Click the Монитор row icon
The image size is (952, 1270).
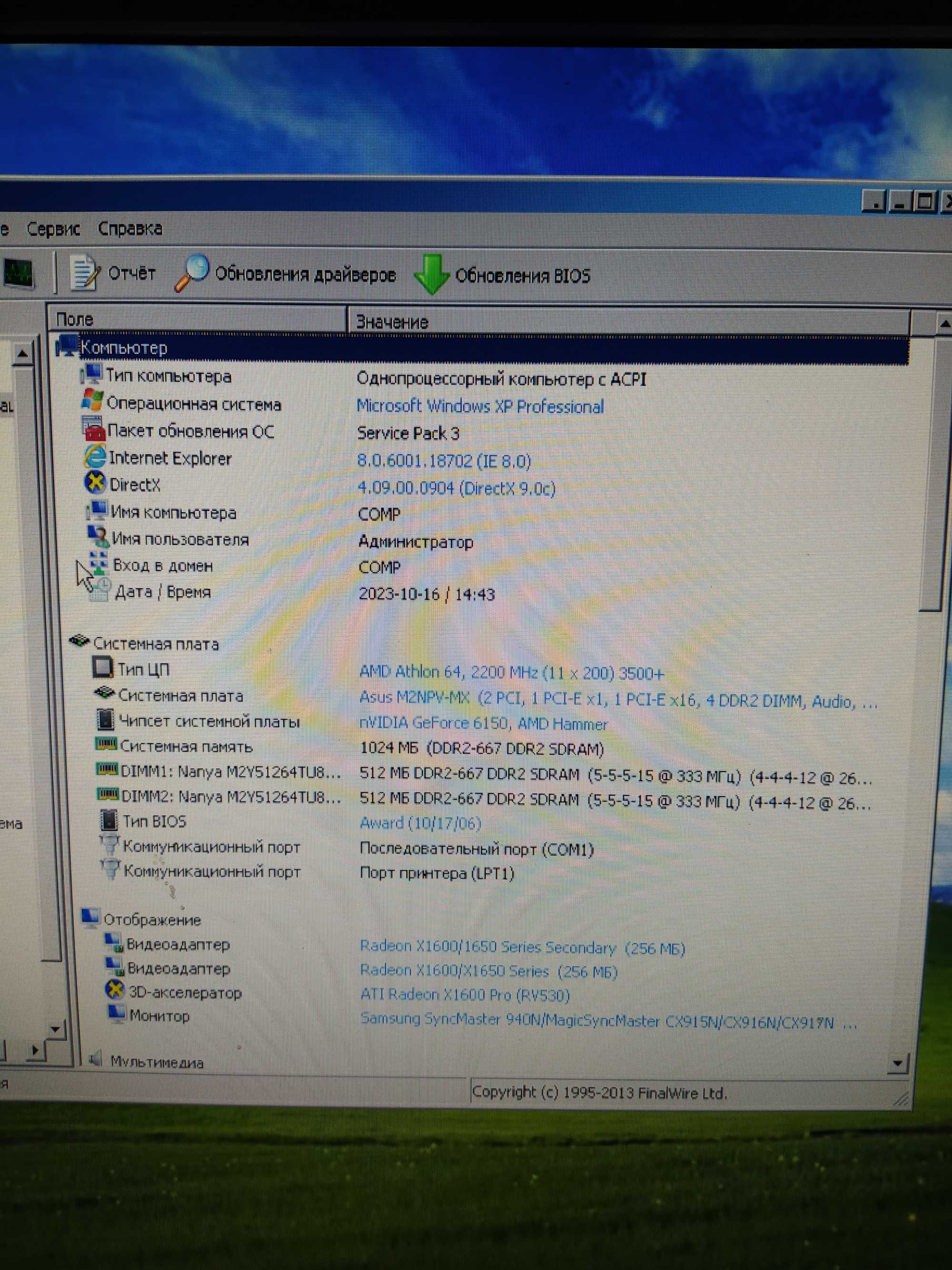pos(117,1013)
